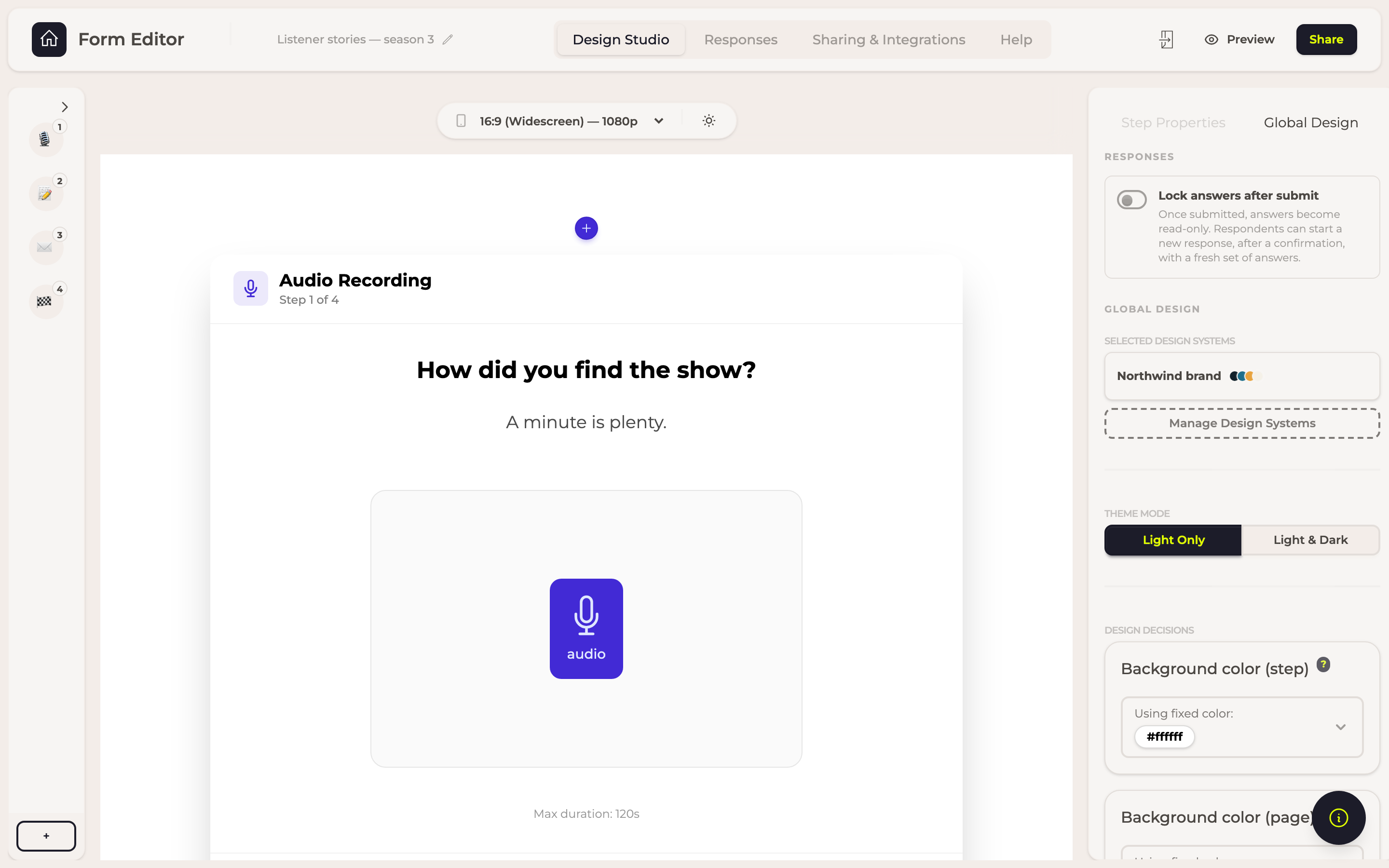Screen dimensions: 1389x868
Task: Click the heading How did you find the show?
Action: click(586, 370)
